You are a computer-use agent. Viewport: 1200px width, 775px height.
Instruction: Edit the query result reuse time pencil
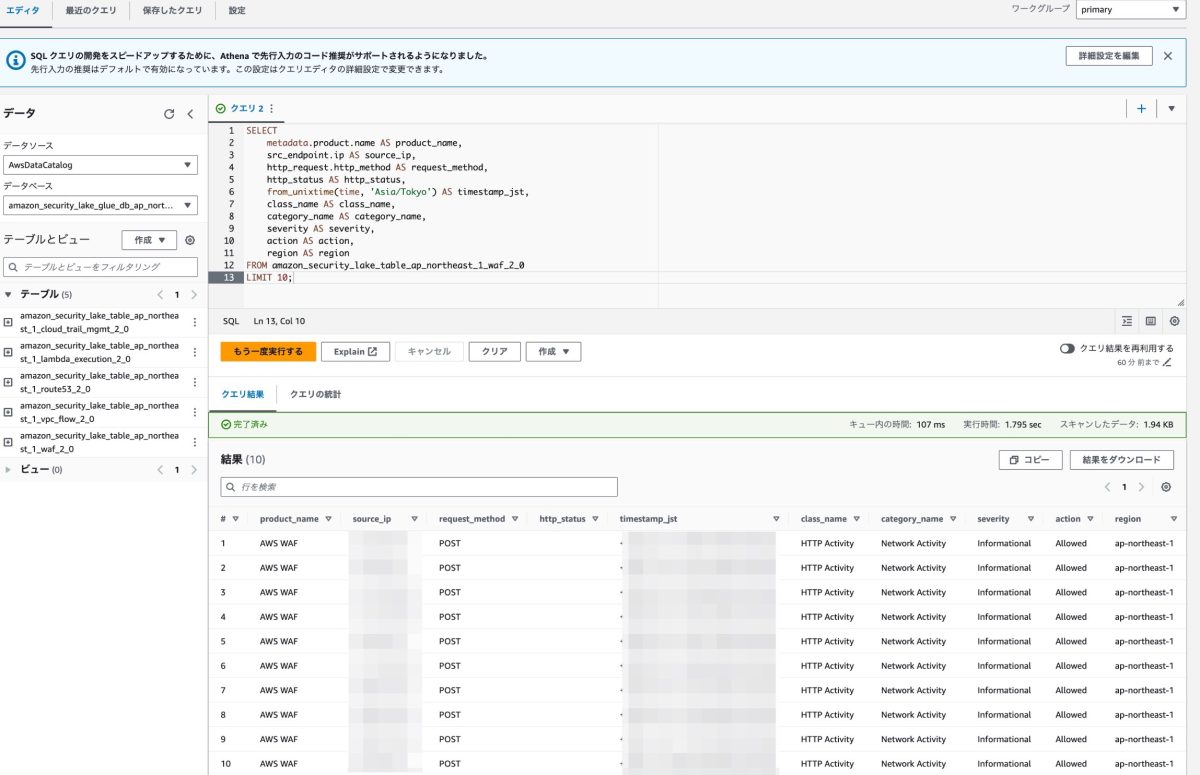1167,362
